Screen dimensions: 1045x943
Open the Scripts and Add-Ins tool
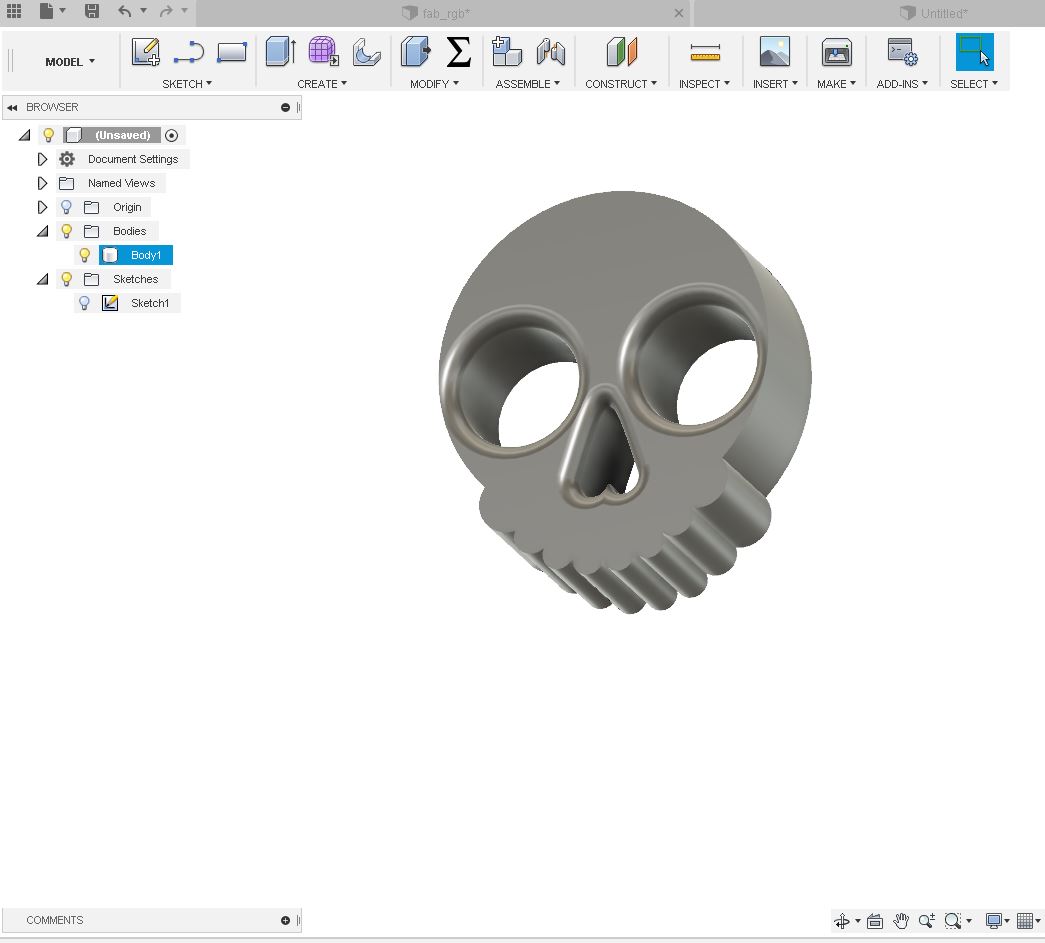pyautogui.click(x=902, y=51)
